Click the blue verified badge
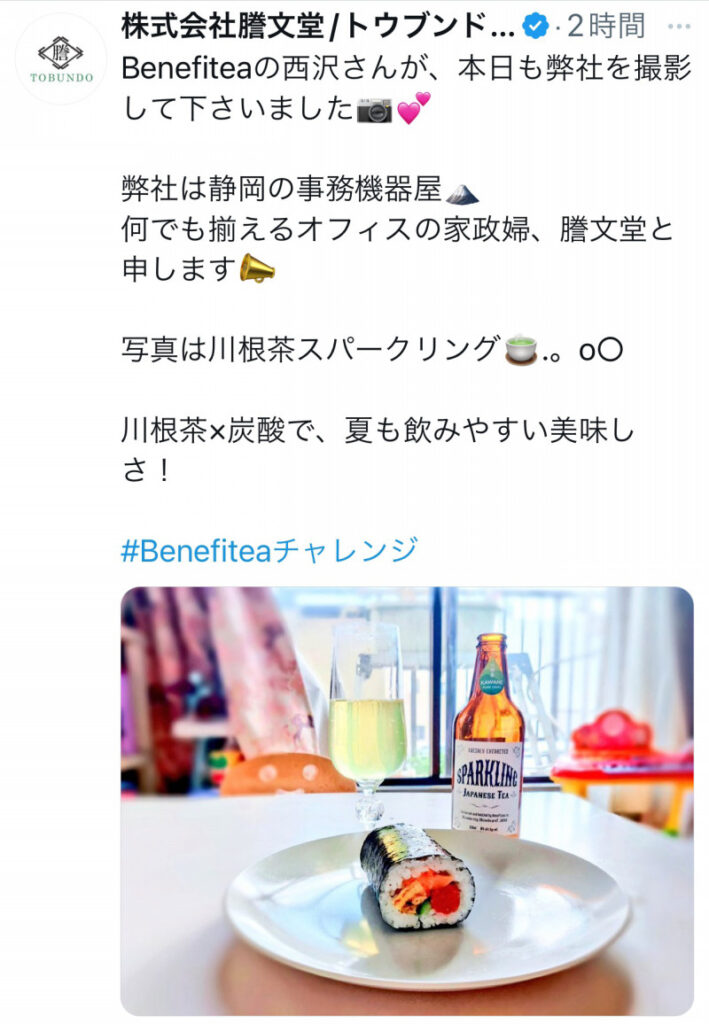Image resolution: width=709 pixels, height=1024 pixels. [x=536, y=26]
